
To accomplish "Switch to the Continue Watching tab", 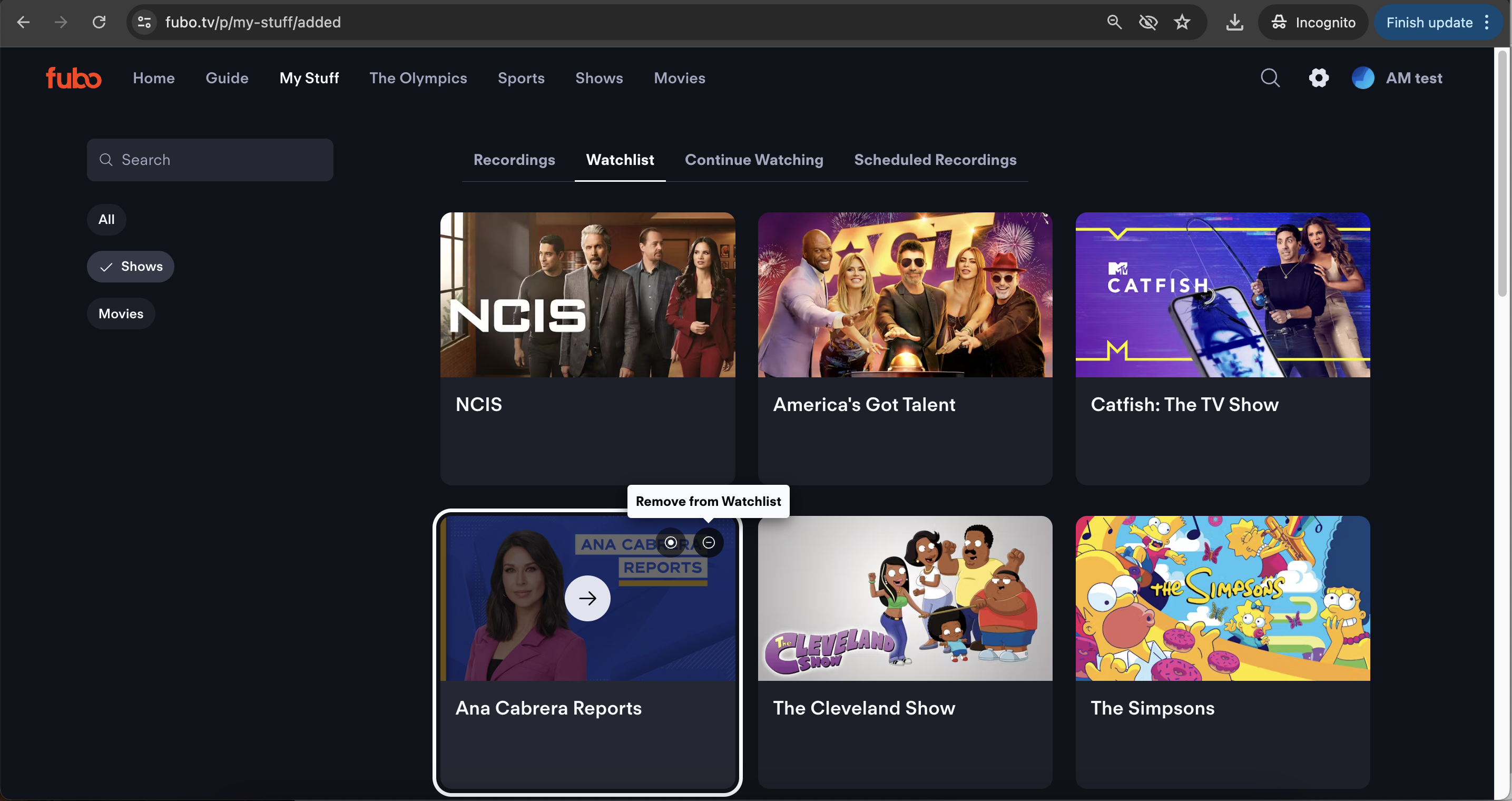I will (754, 160).
